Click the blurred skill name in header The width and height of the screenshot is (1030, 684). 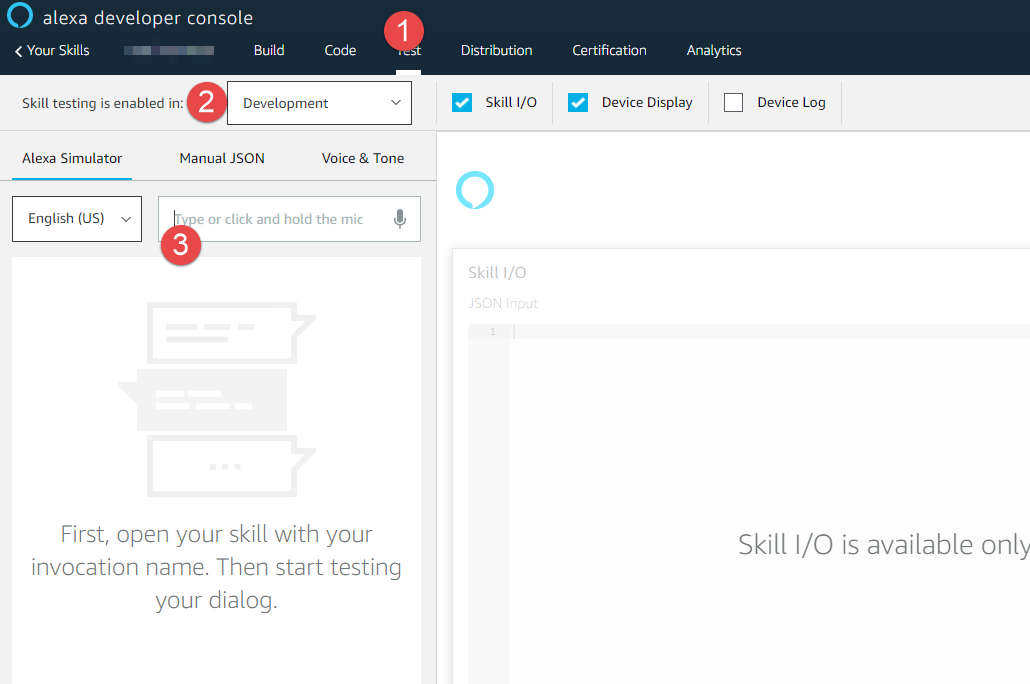click(x=169, y=51)
